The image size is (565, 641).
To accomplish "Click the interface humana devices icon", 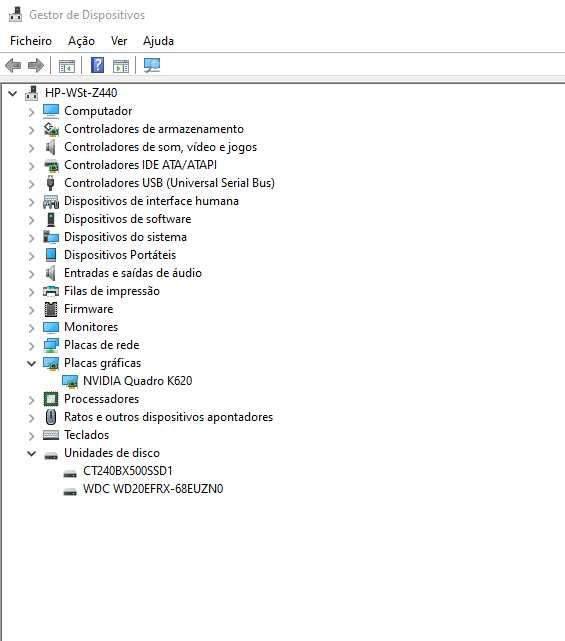I will point(51,201).
